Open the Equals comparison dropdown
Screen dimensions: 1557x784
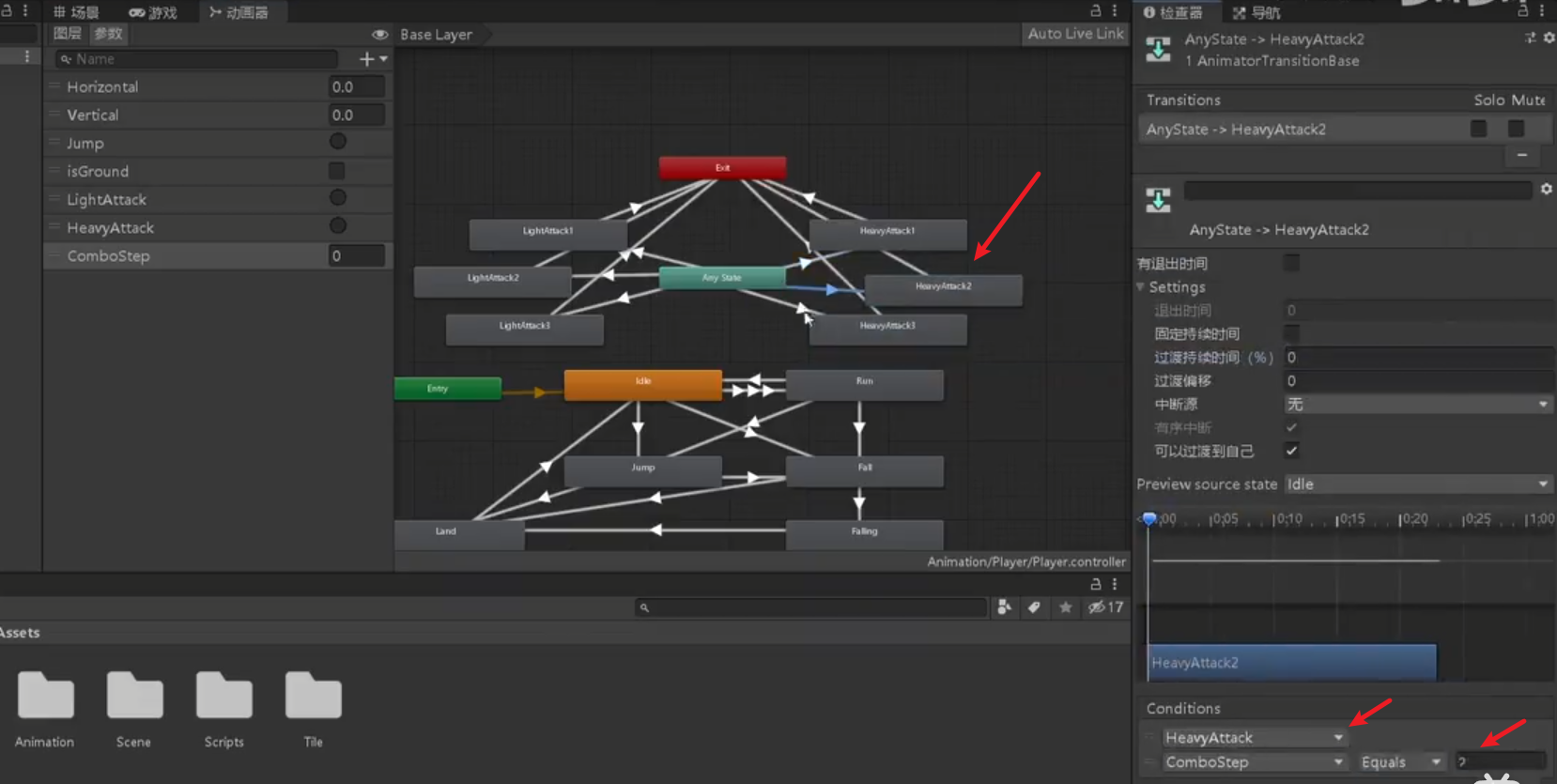pyautogui.click(x=1400, y=762)
